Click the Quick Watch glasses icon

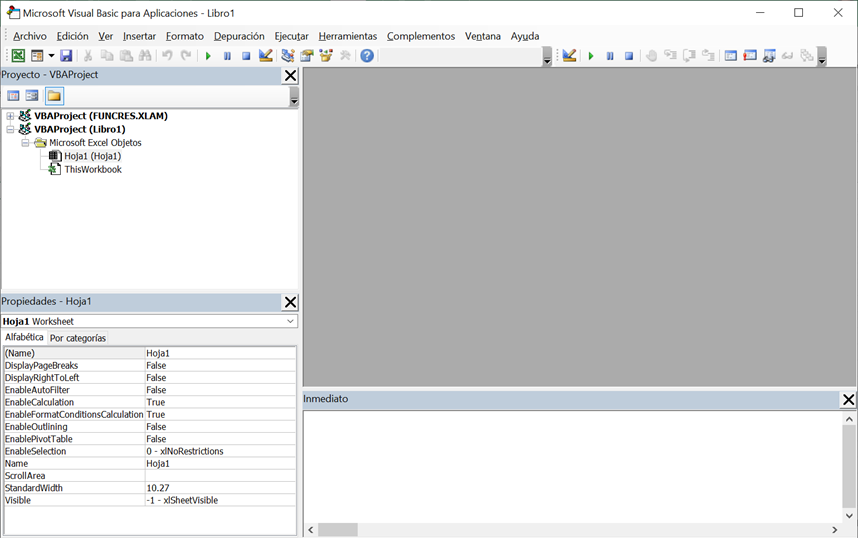788,55
